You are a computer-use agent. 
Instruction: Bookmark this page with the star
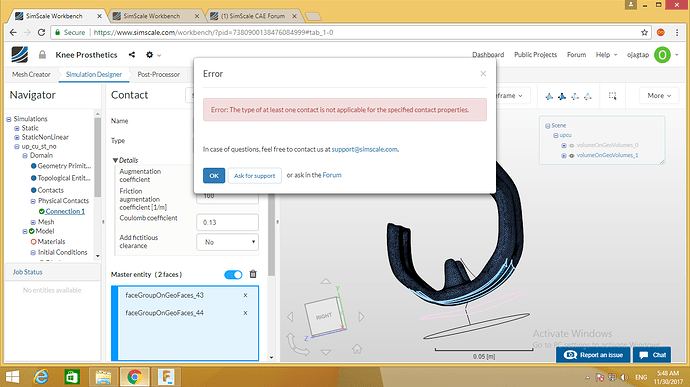[x=644, y=32]
